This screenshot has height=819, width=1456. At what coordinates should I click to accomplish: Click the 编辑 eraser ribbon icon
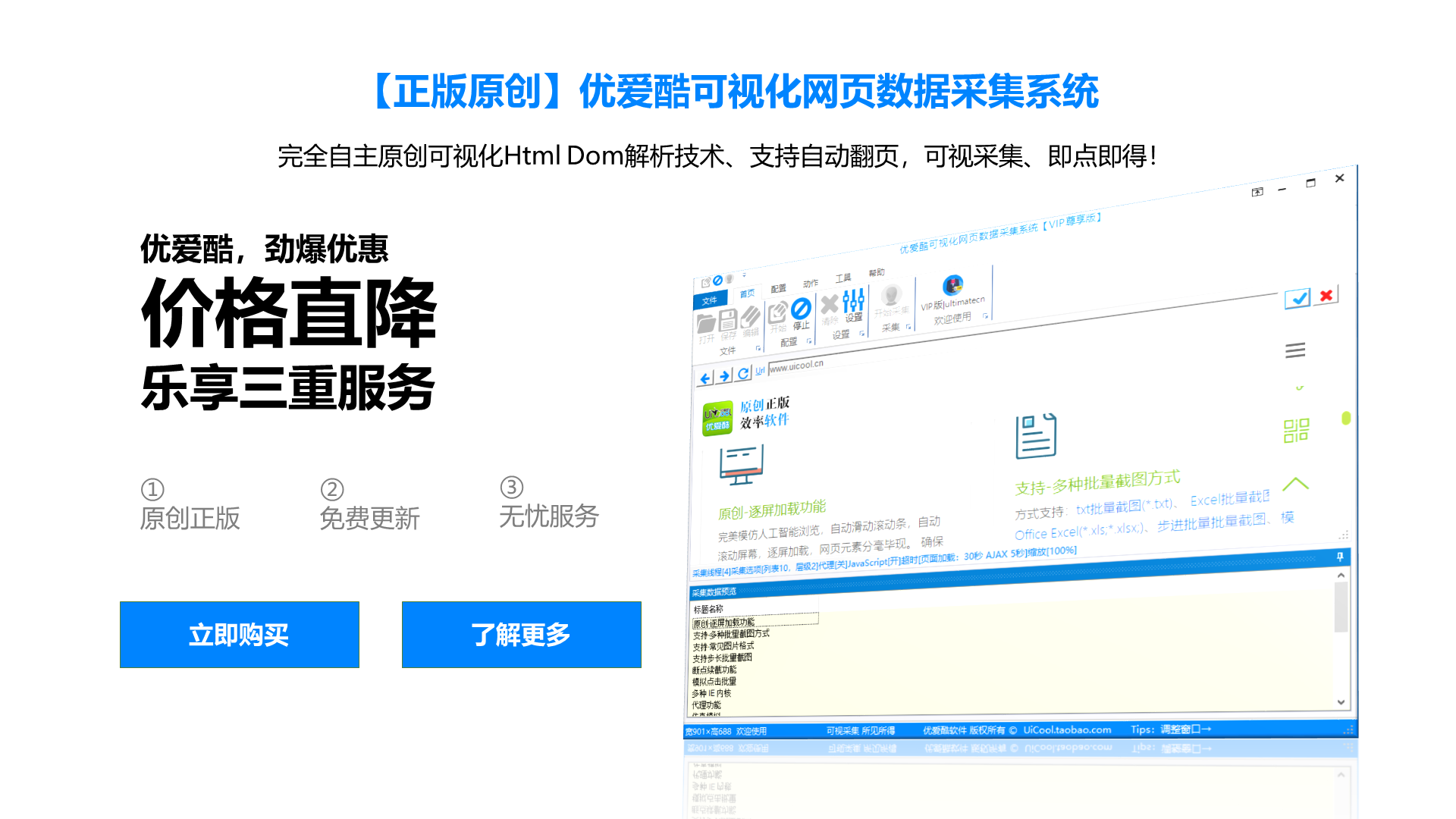pyautogui.click(x=750, y=317)
